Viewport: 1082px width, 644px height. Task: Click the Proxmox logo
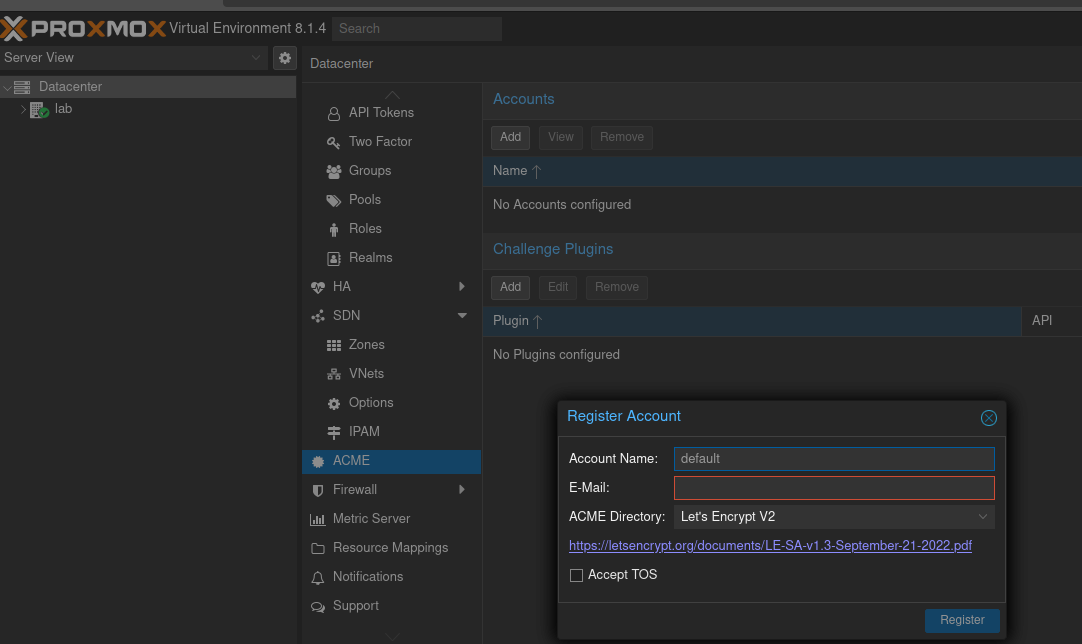coord(83,28)
